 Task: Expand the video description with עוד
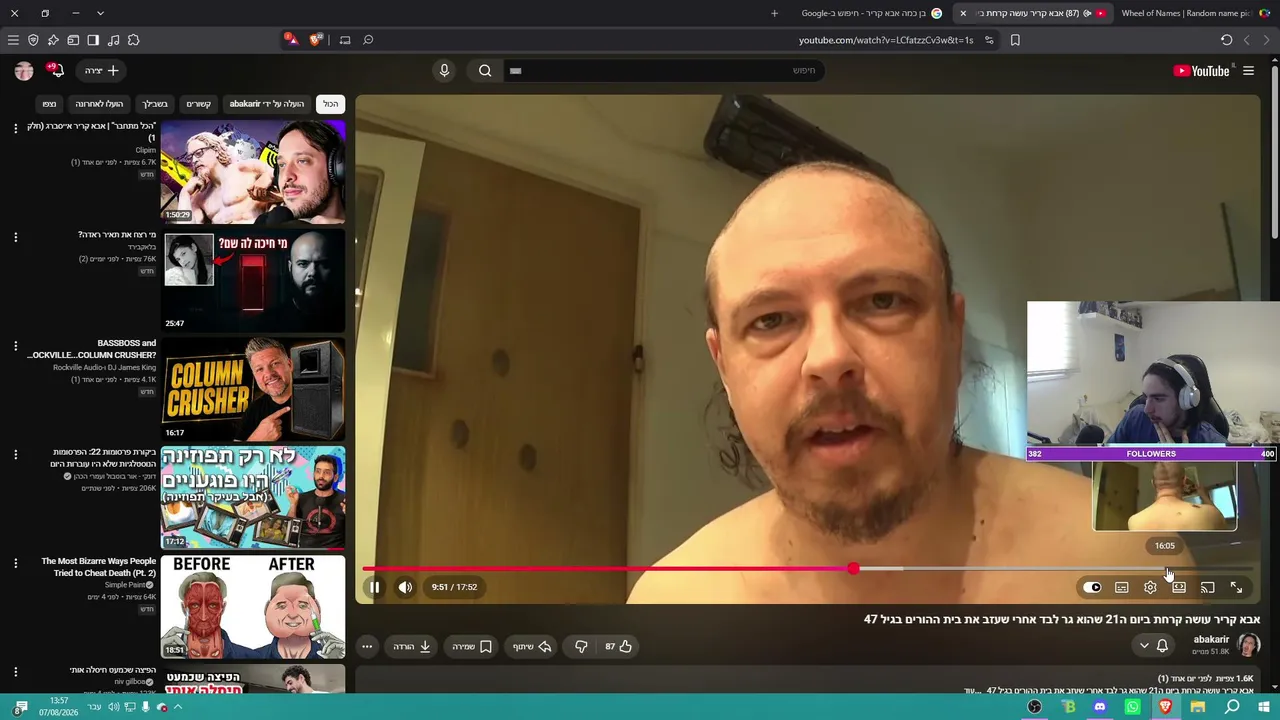(x=971, y=690)
